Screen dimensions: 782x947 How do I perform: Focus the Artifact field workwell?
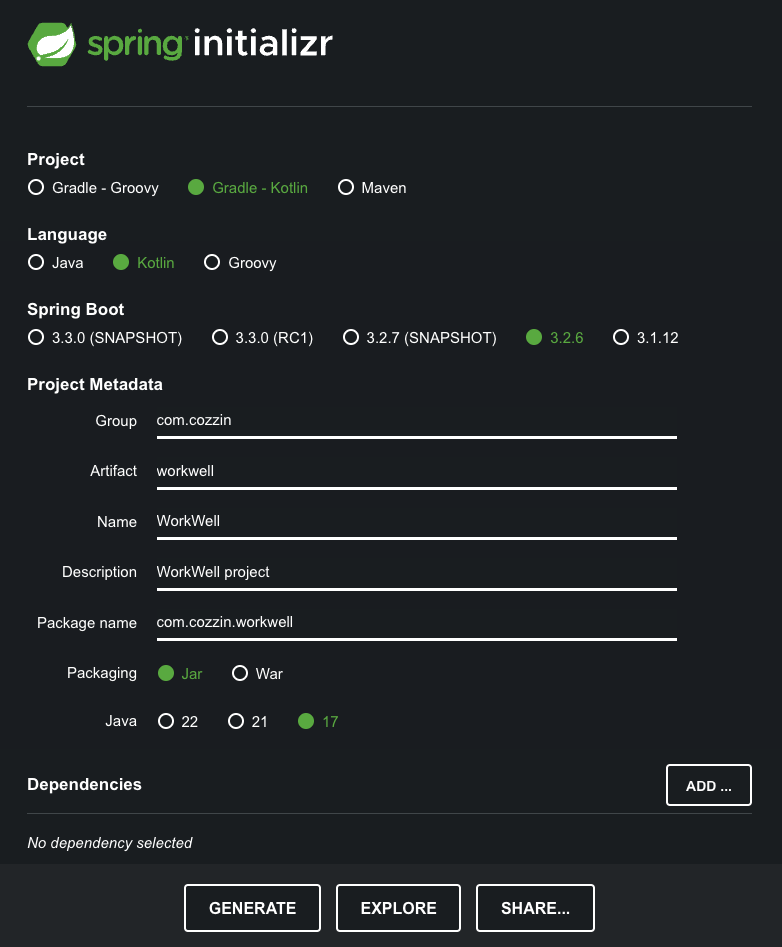point(417,472)
